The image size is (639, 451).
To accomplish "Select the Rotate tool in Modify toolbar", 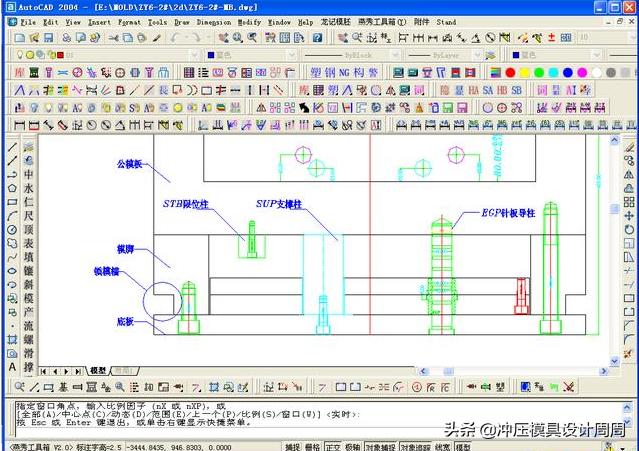I will [x=629, y=230].
